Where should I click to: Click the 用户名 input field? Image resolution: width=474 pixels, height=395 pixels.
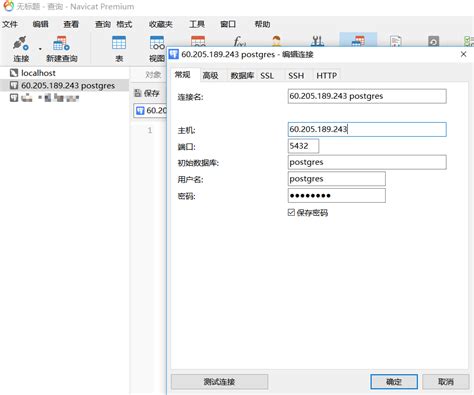click(337, 179)
